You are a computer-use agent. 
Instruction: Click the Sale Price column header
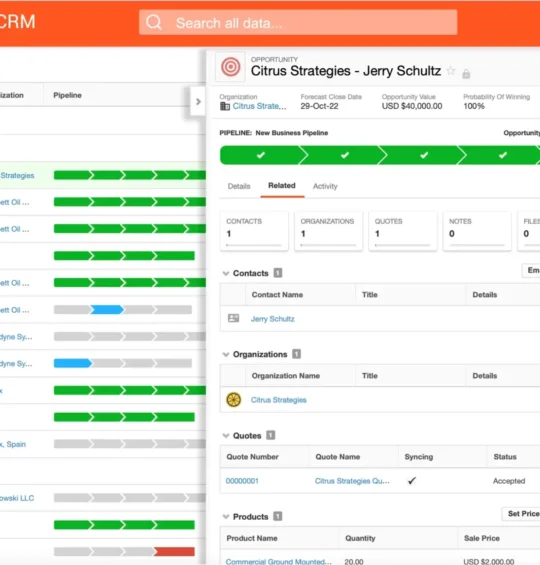click(482, 538)
